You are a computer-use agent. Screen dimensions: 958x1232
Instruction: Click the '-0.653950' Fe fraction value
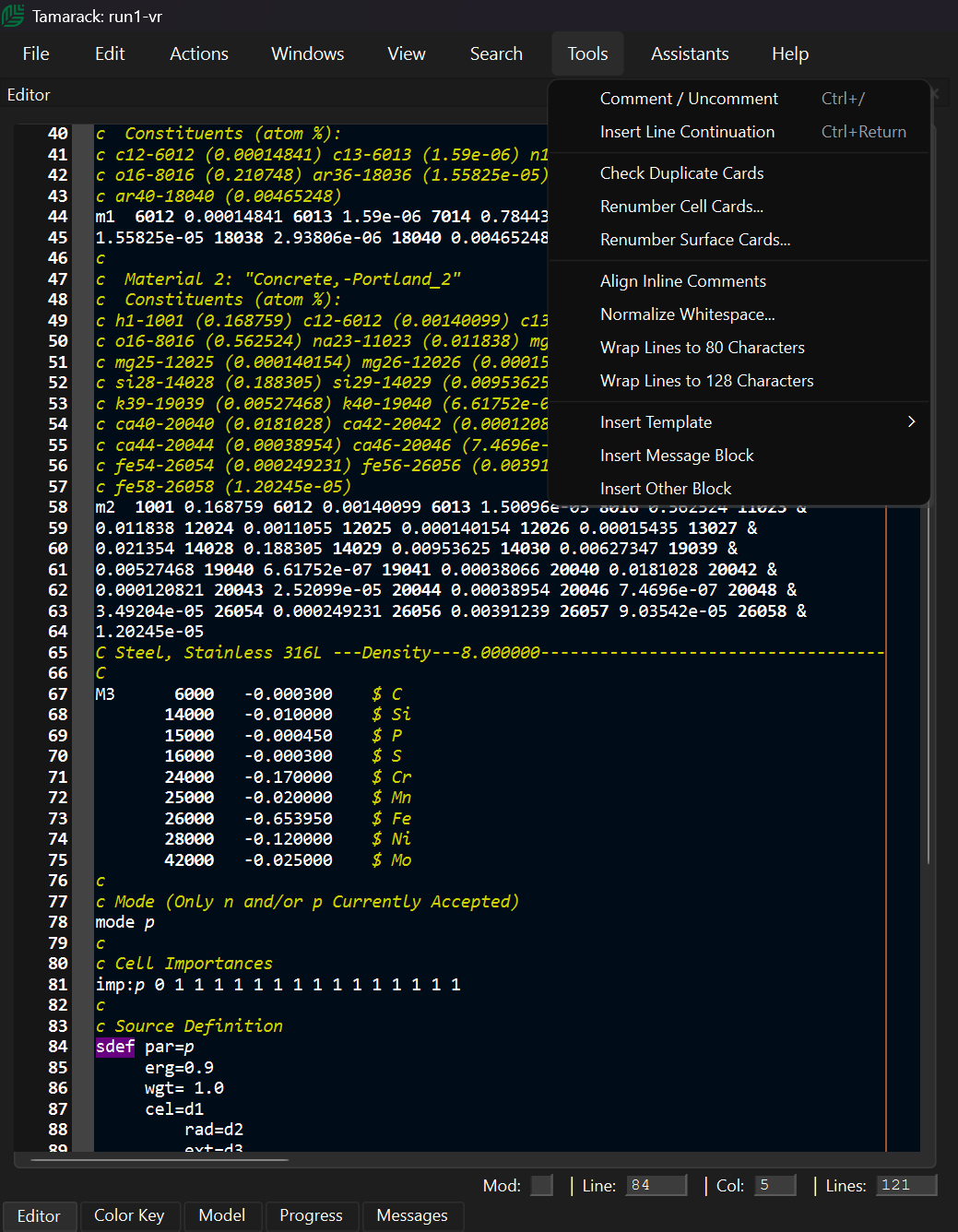tap(289, 819)
